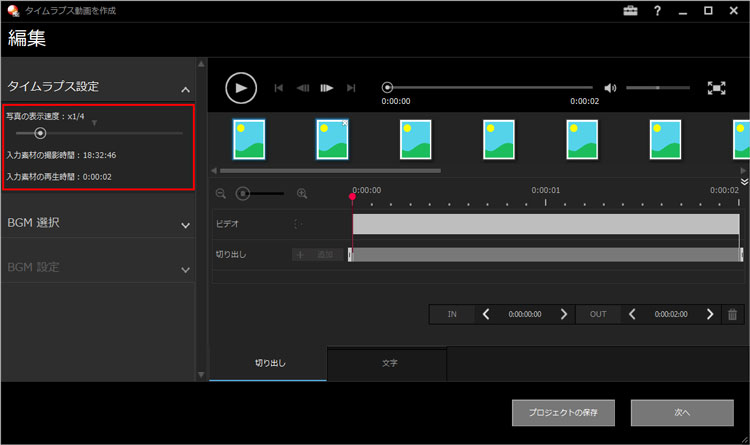
Task: Switch preview to full screen
Action: (x=716, y=88)
